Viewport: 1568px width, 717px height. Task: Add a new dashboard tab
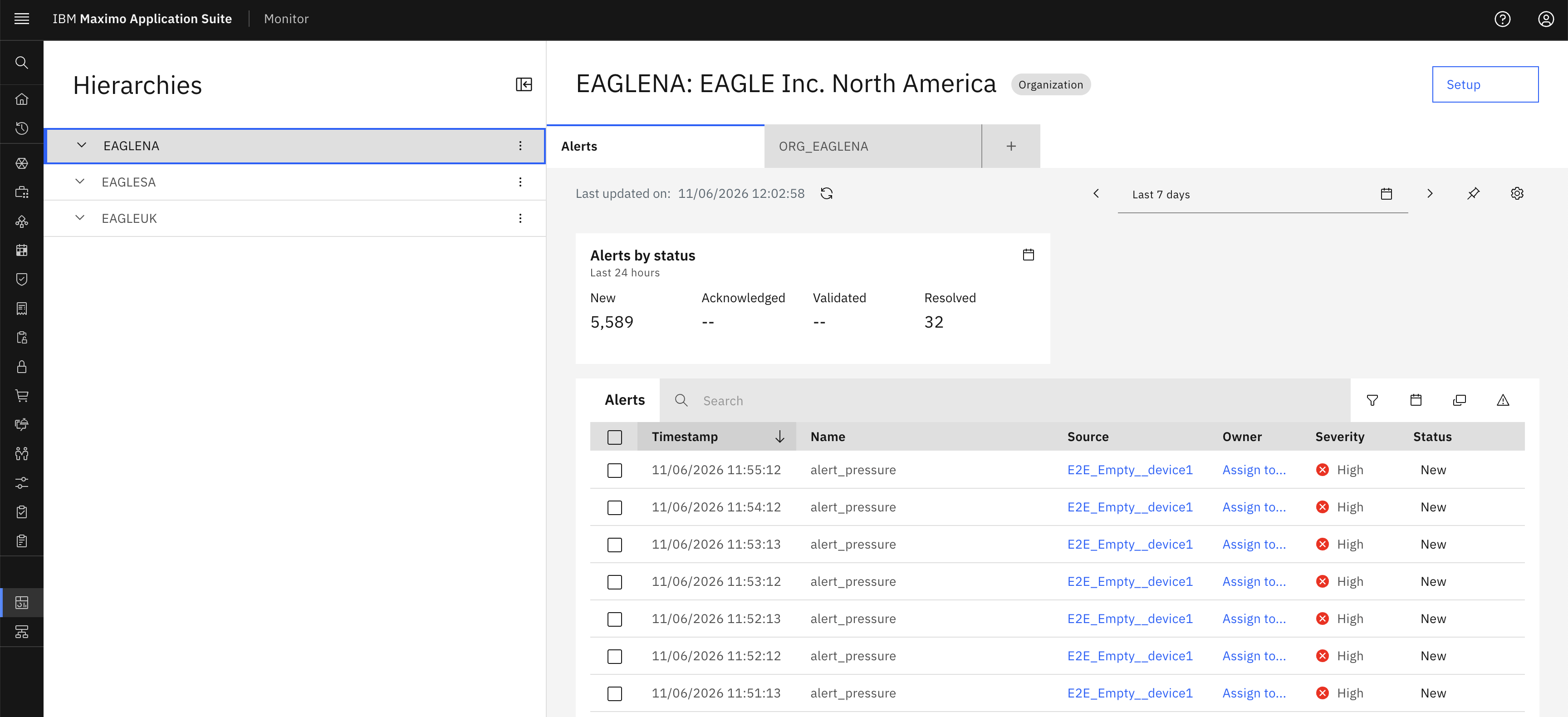click(1011, 146)
